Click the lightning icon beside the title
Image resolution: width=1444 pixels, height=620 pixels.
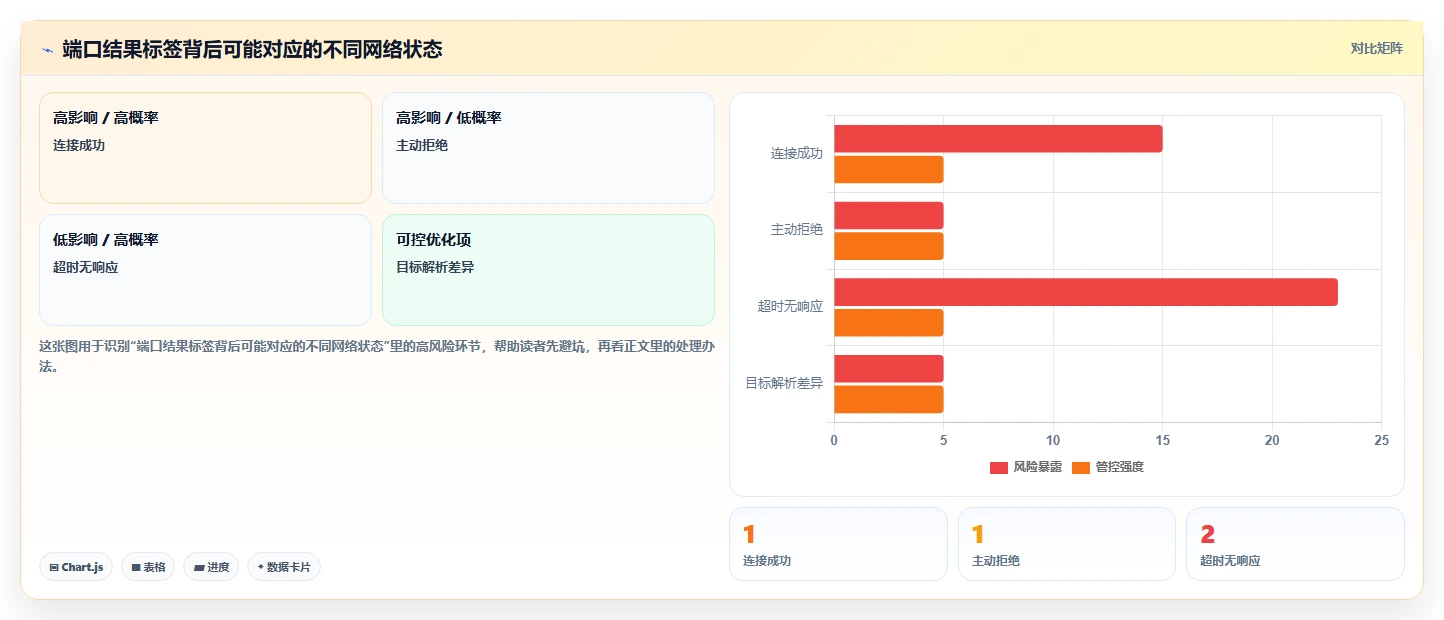tap(47, 50)
